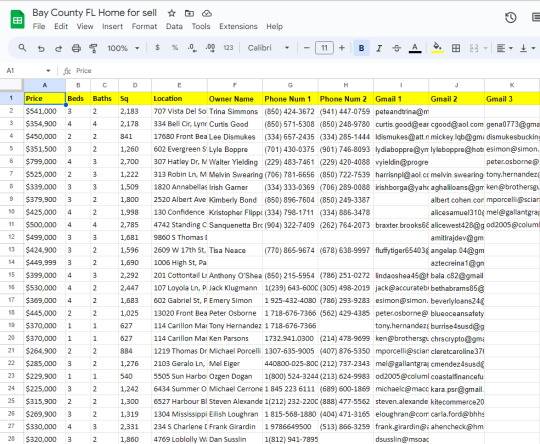Format selection as percent
Viewport: 540px width, 444px height.
175,48
